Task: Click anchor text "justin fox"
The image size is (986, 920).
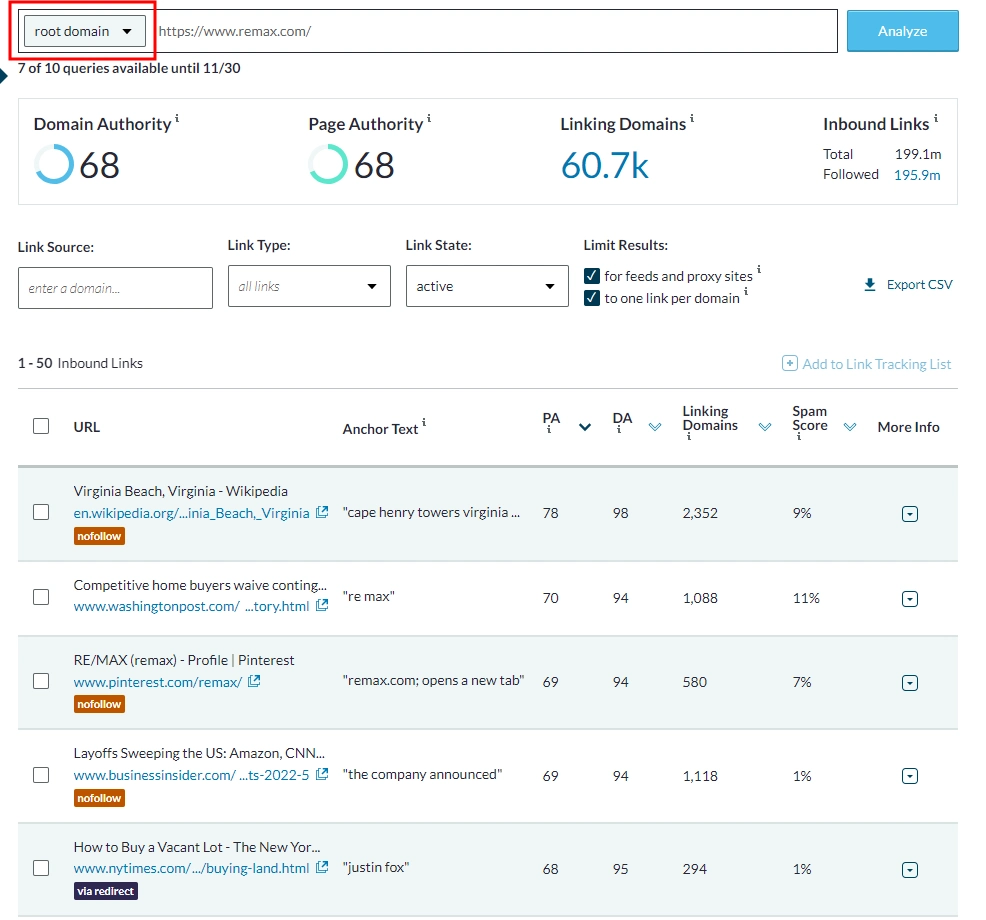Action: coord(376,867)
